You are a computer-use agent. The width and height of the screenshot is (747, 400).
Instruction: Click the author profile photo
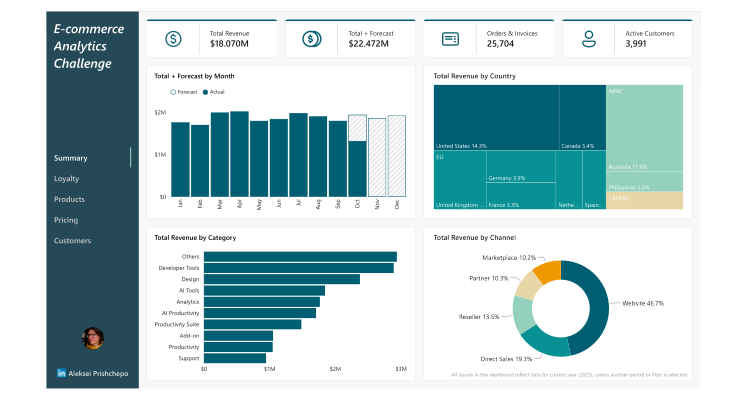click(x=92, y=338)
